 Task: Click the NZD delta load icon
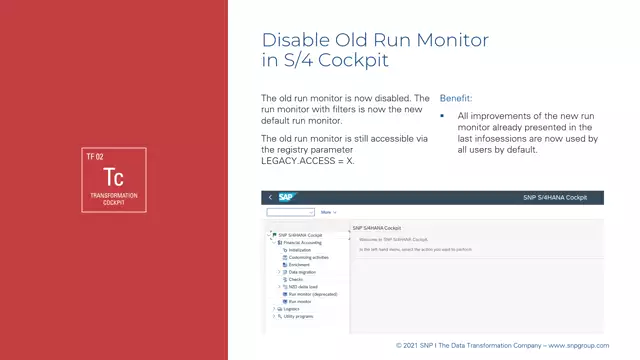pos(285,287)
